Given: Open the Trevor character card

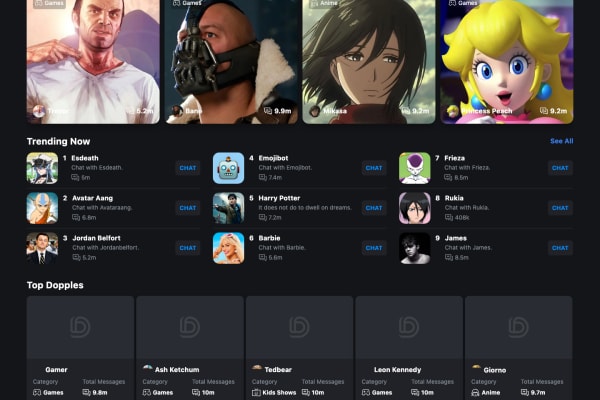Looking at the screenshot, I should point(93,62).
